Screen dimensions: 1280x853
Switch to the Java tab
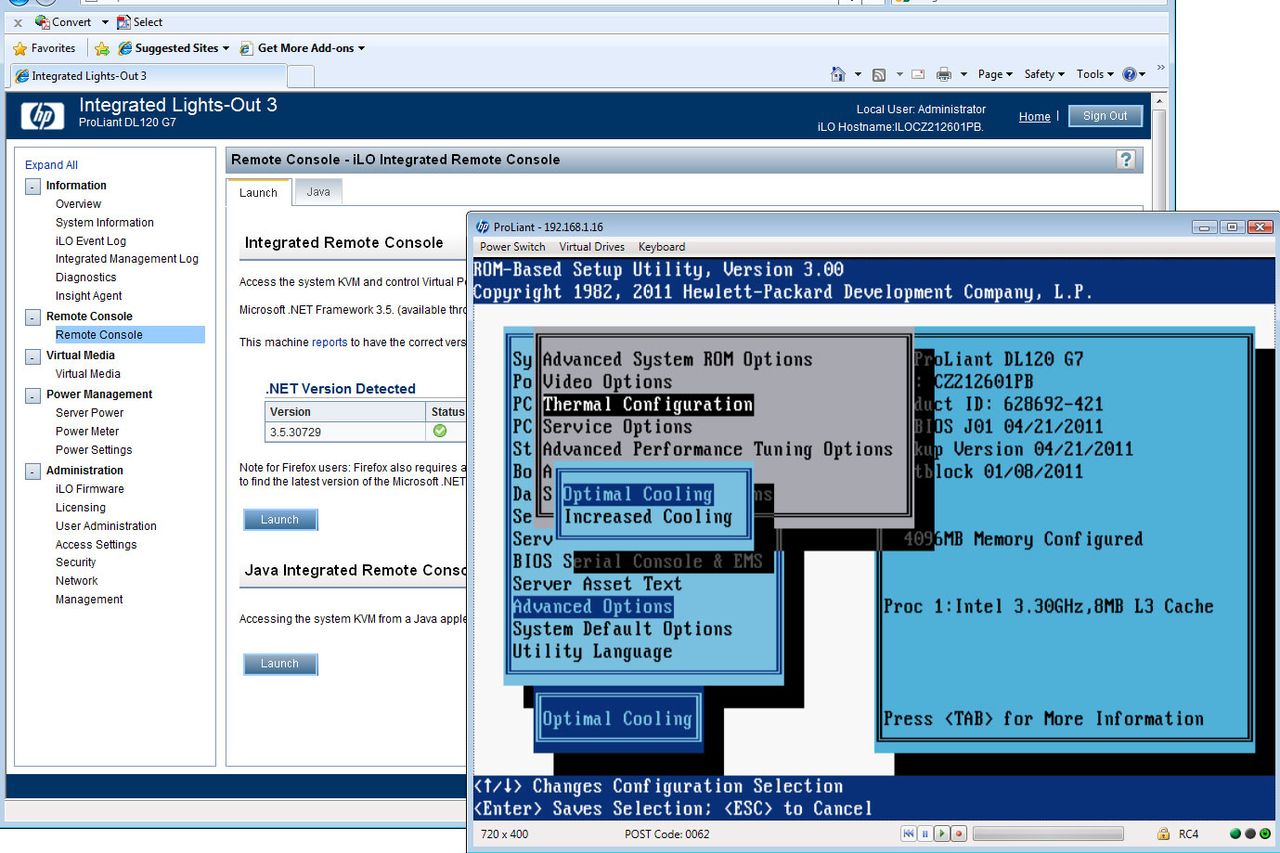(318, 192)
